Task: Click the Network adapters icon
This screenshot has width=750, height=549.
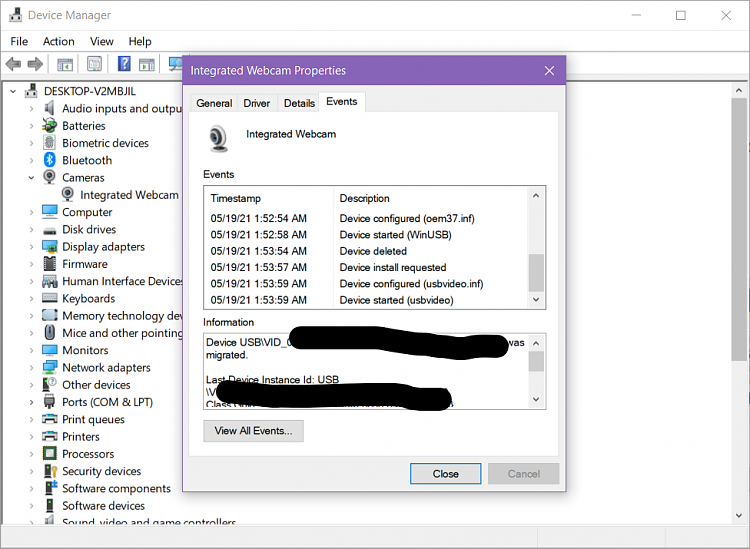Action: click(49, 367)
